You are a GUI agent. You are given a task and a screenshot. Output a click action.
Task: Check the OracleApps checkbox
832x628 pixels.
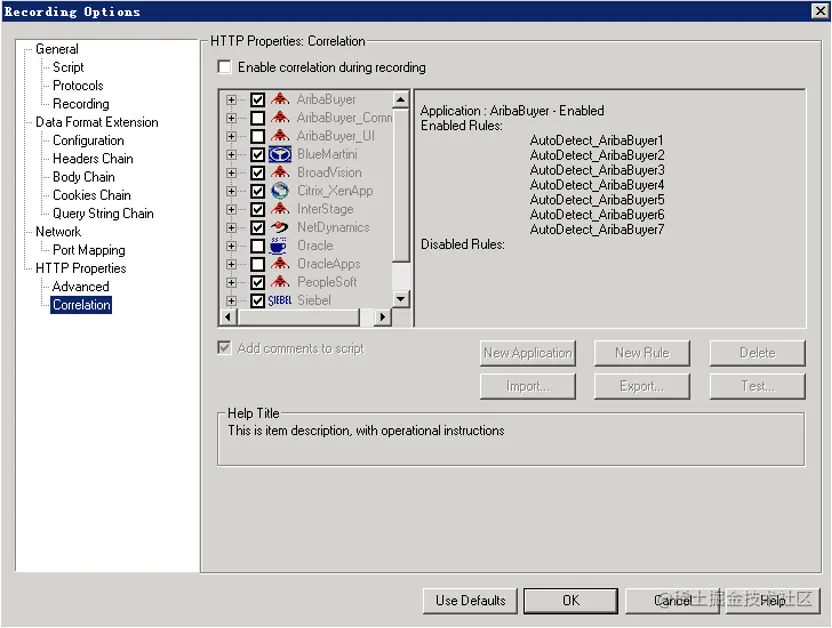coord(258,264)
